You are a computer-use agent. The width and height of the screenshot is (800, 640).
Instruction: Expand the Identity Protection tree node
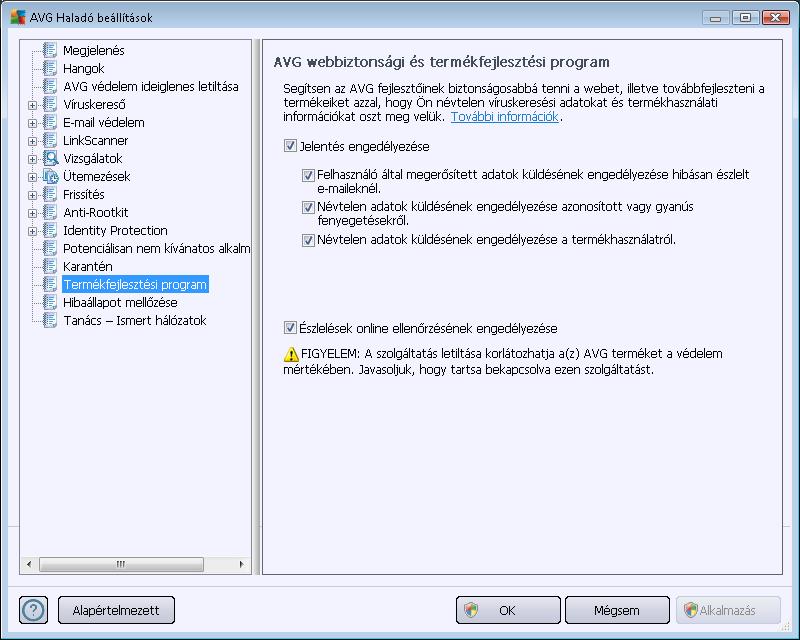point(32,231)
